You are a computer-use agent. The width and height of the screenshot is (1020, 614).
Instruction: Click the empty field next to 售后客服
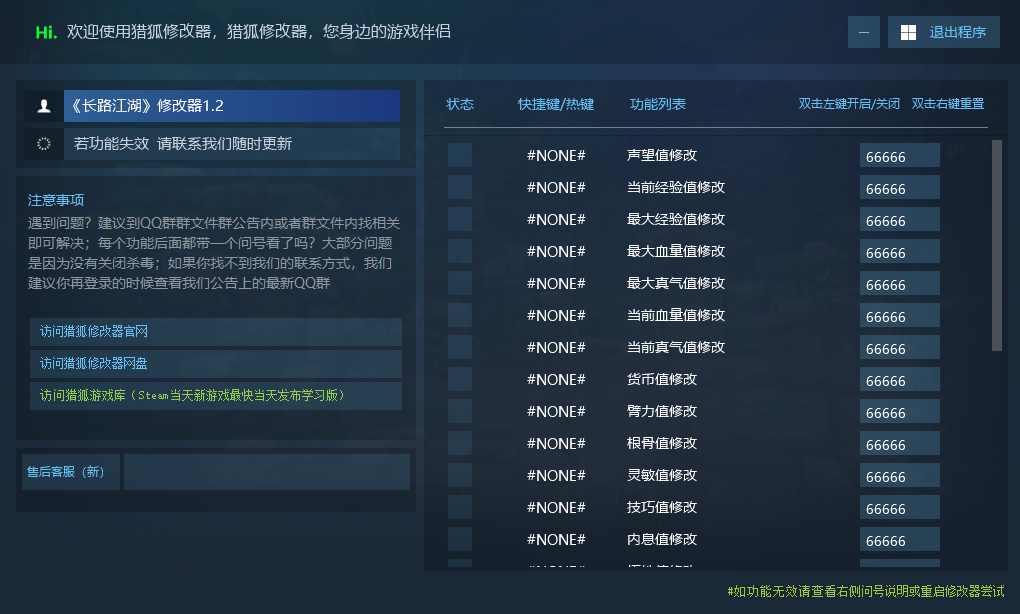pyautogui.click(x=267, y=472)
